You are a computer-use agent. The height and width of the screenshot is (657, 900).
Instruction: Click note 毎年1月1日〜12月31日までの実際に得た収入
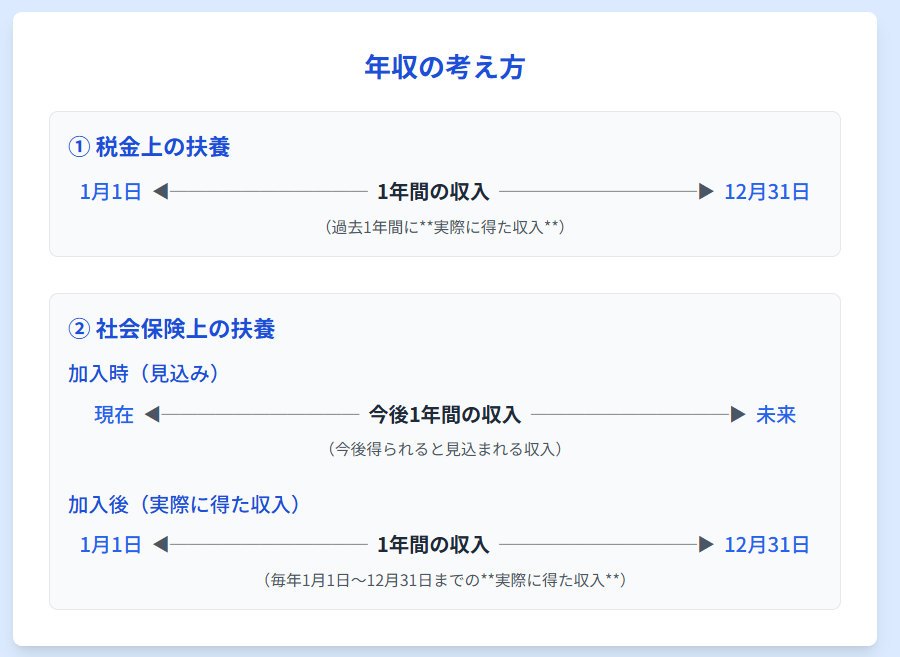(445, 580)
